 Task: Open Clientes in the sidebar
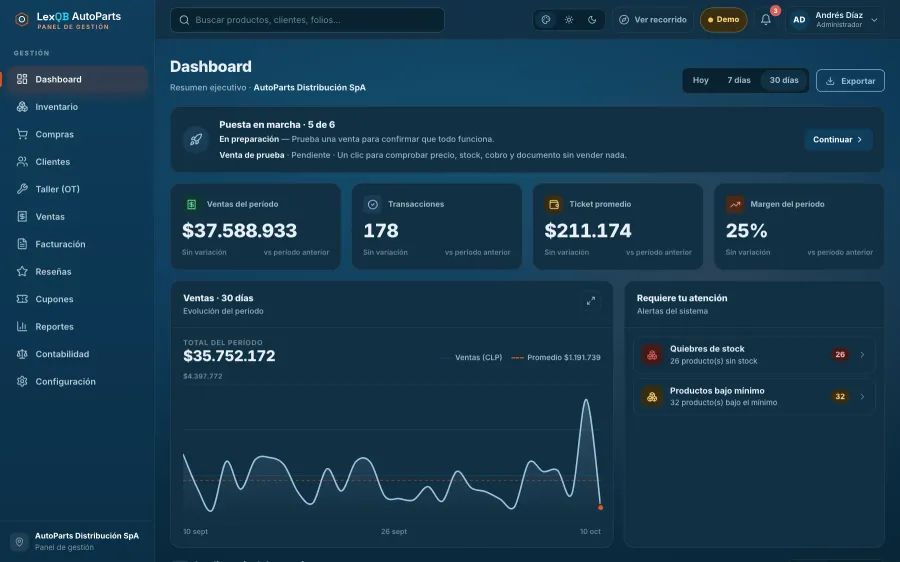click(77, 162)
